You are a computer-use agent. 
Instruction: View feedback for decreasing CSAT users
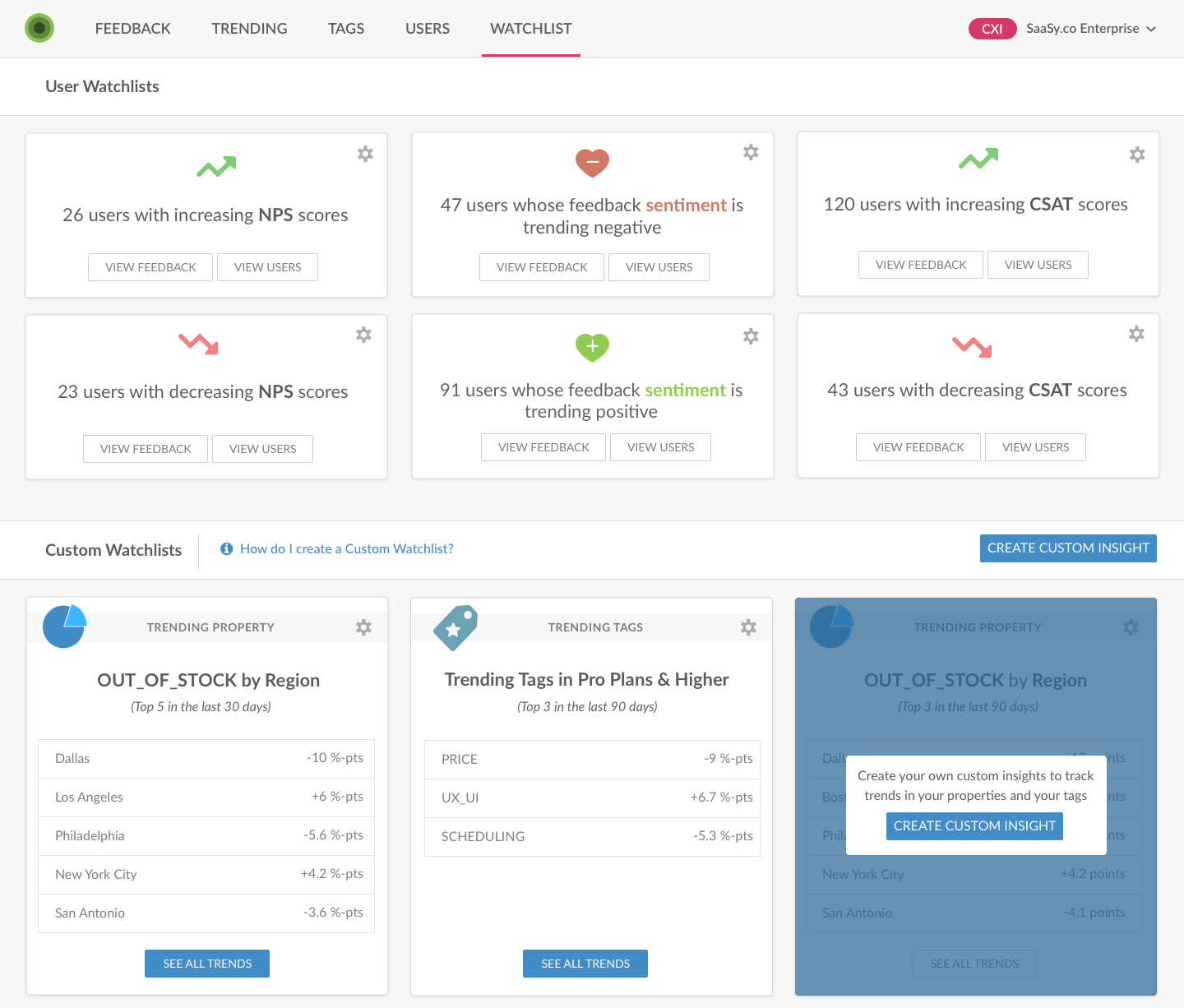tap(918, 447)
